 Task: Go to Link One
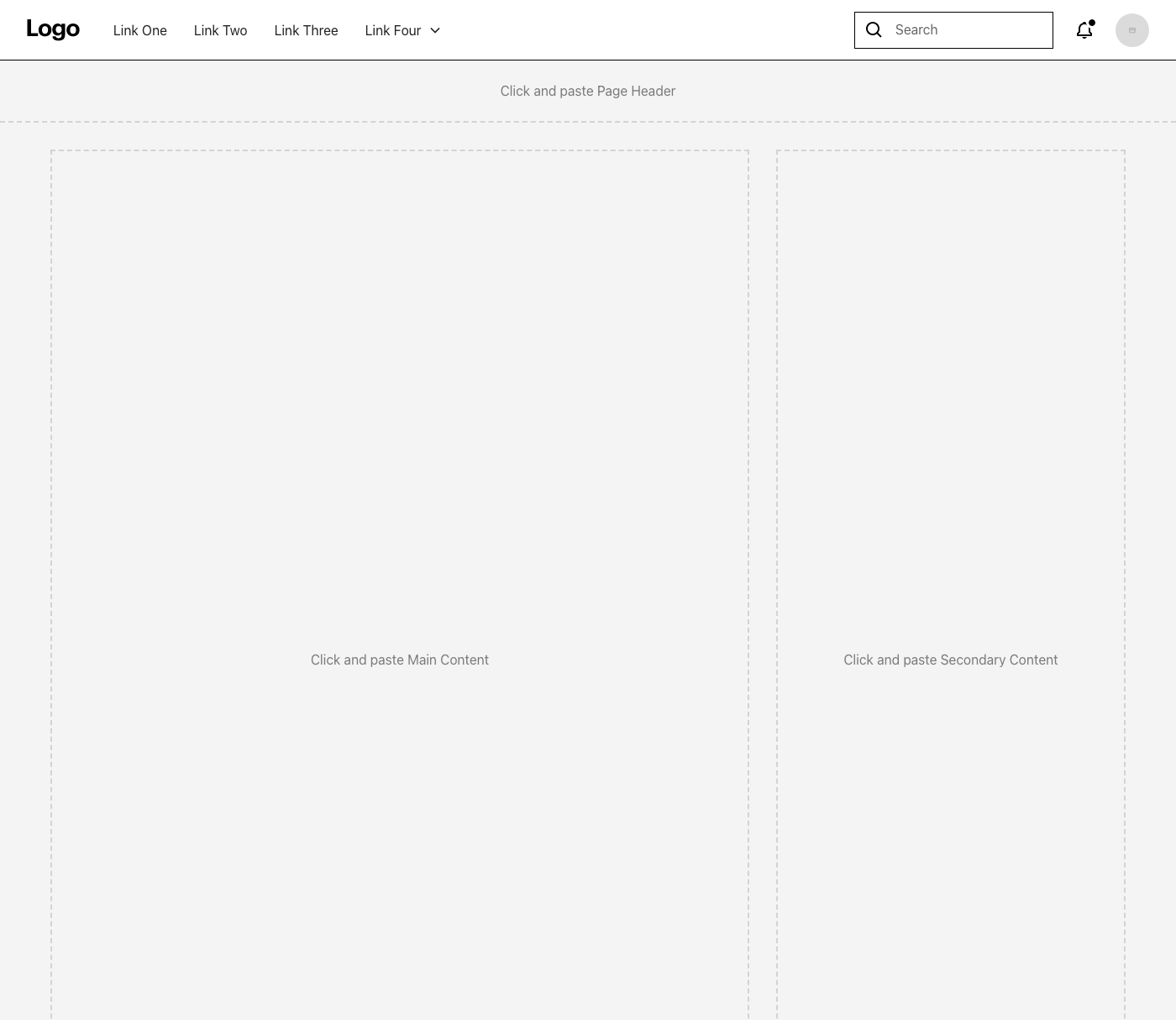tap(140, 30)
